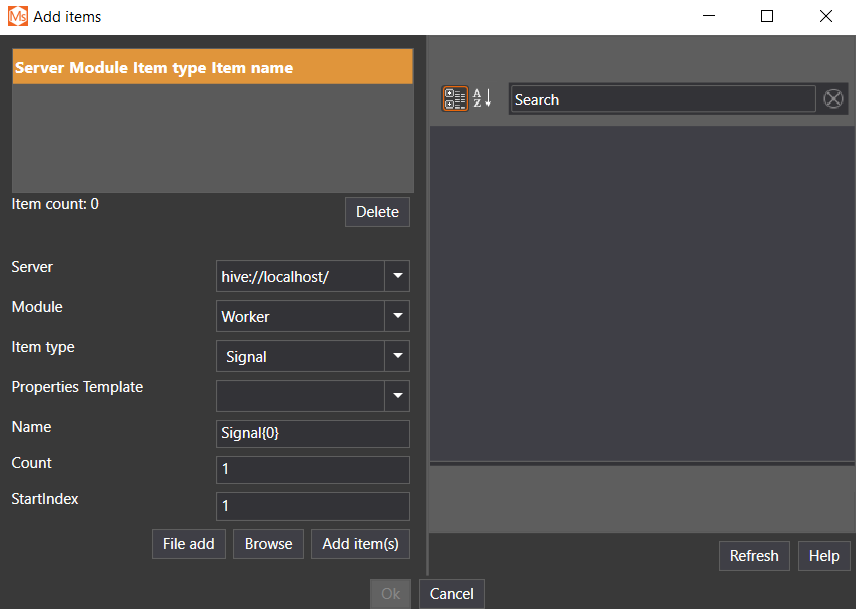Click the Delete button
Image resolution: width=856 pixels, height=609 pixels.
pos(377,212)
